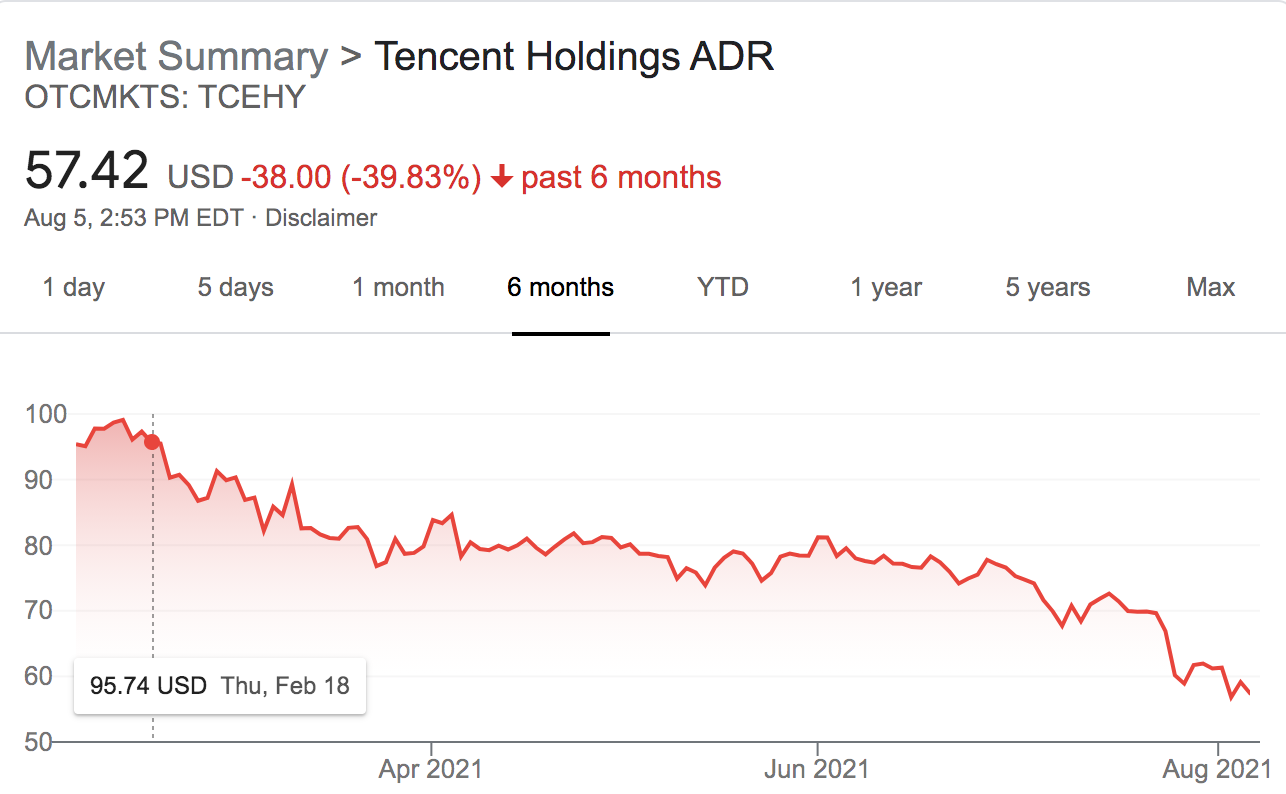The image size is (1286, 794).
Task: Open the Disclaimer link
Action: coord(321,217)
